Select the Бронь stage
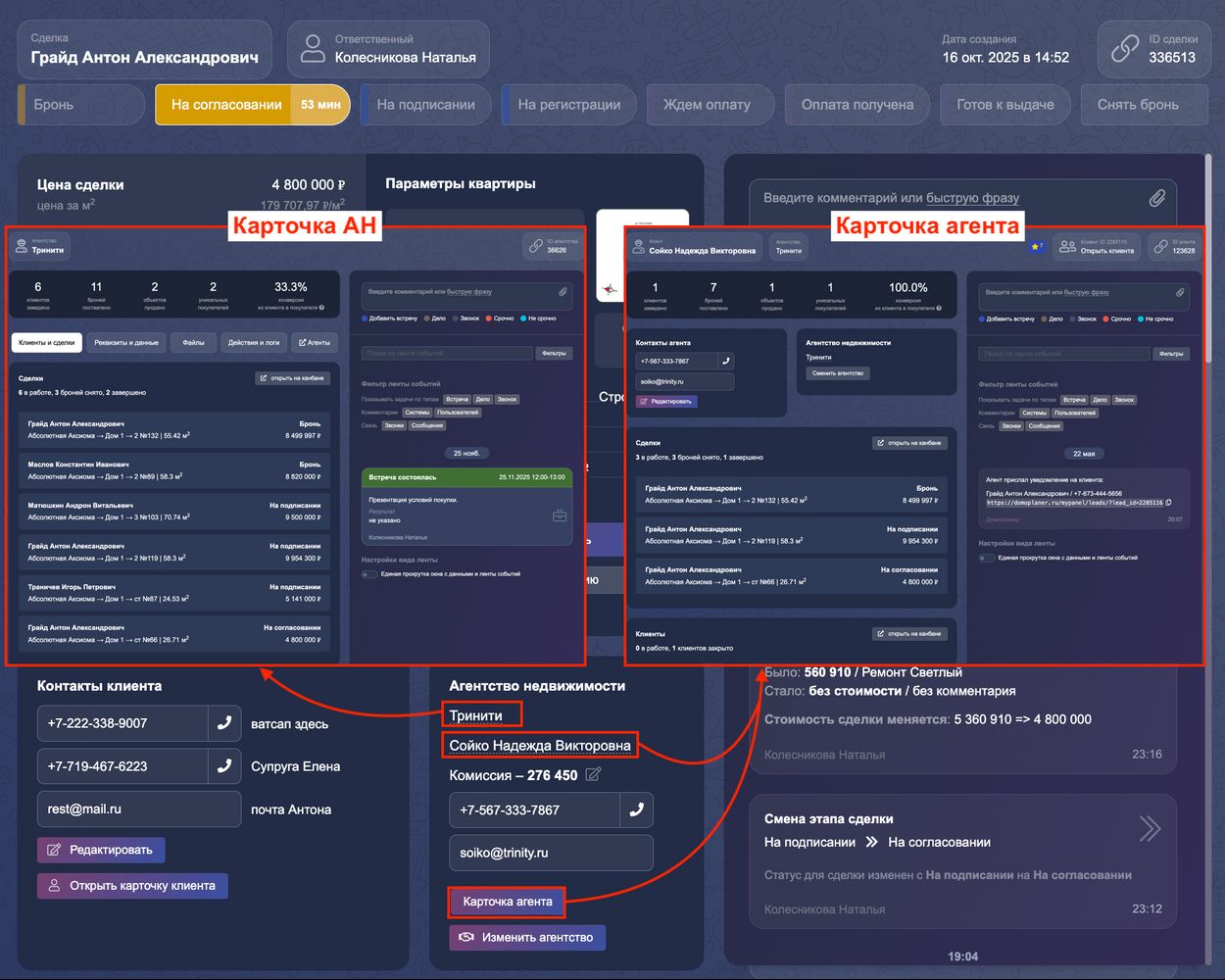The width and height of the screenshot is (1225, 980). (x=81, y=105)
